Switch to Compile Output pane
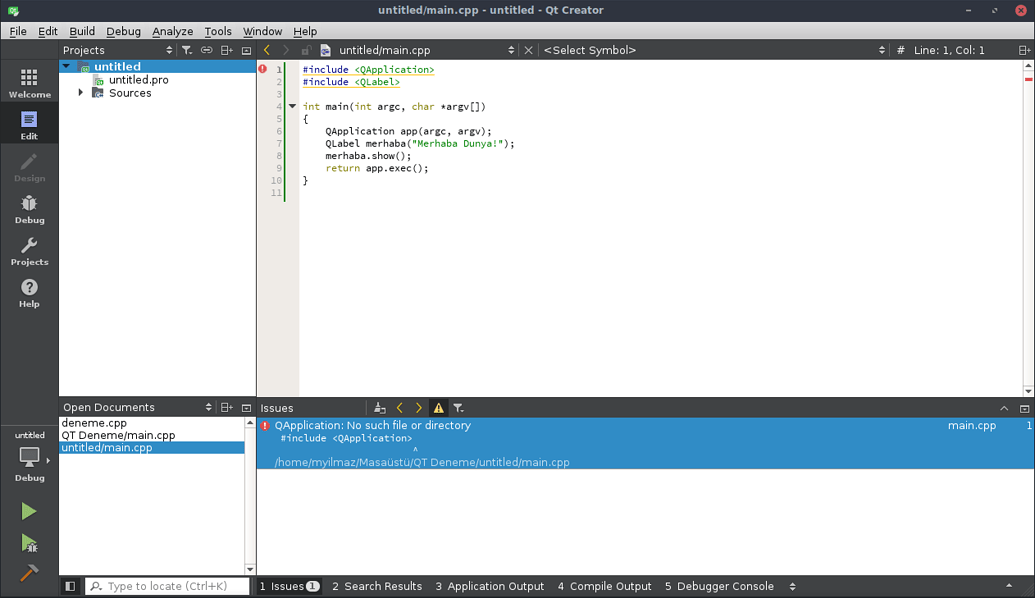Viewport: 1035px width, 598px height. tap(604, 586)
